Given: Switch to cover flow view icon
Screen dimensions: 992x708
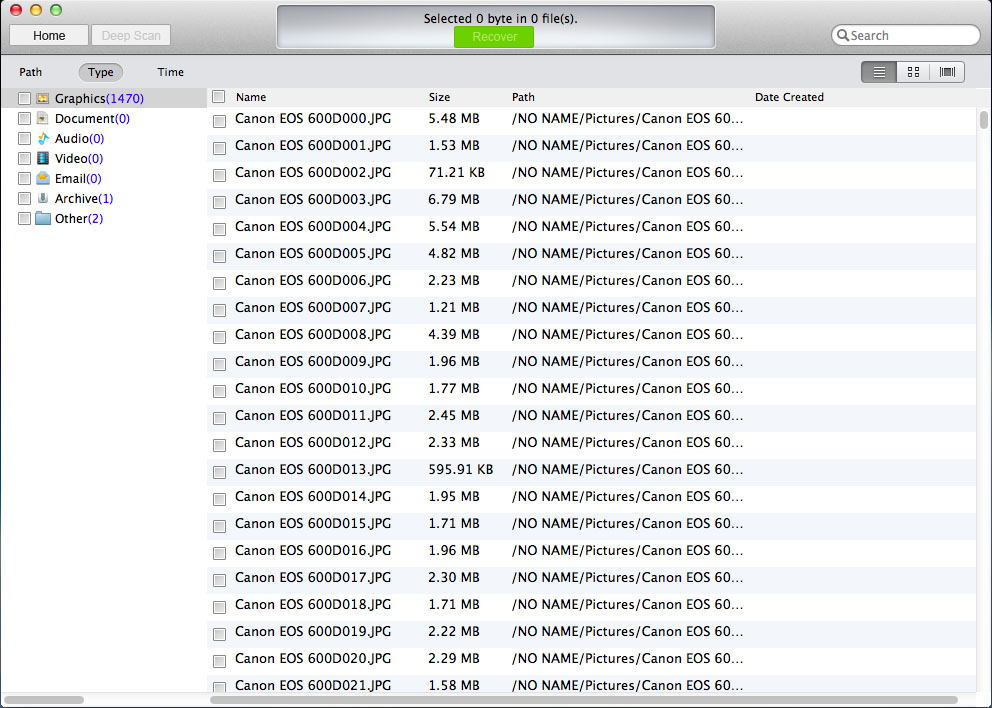Looking at the screenshot, I should click(947, 72).
